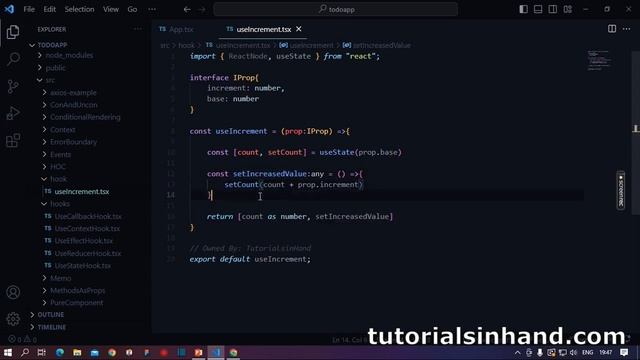Open the Extensions view
The height and width of the screenshot is (360, 640).
[x=13, y=140]
